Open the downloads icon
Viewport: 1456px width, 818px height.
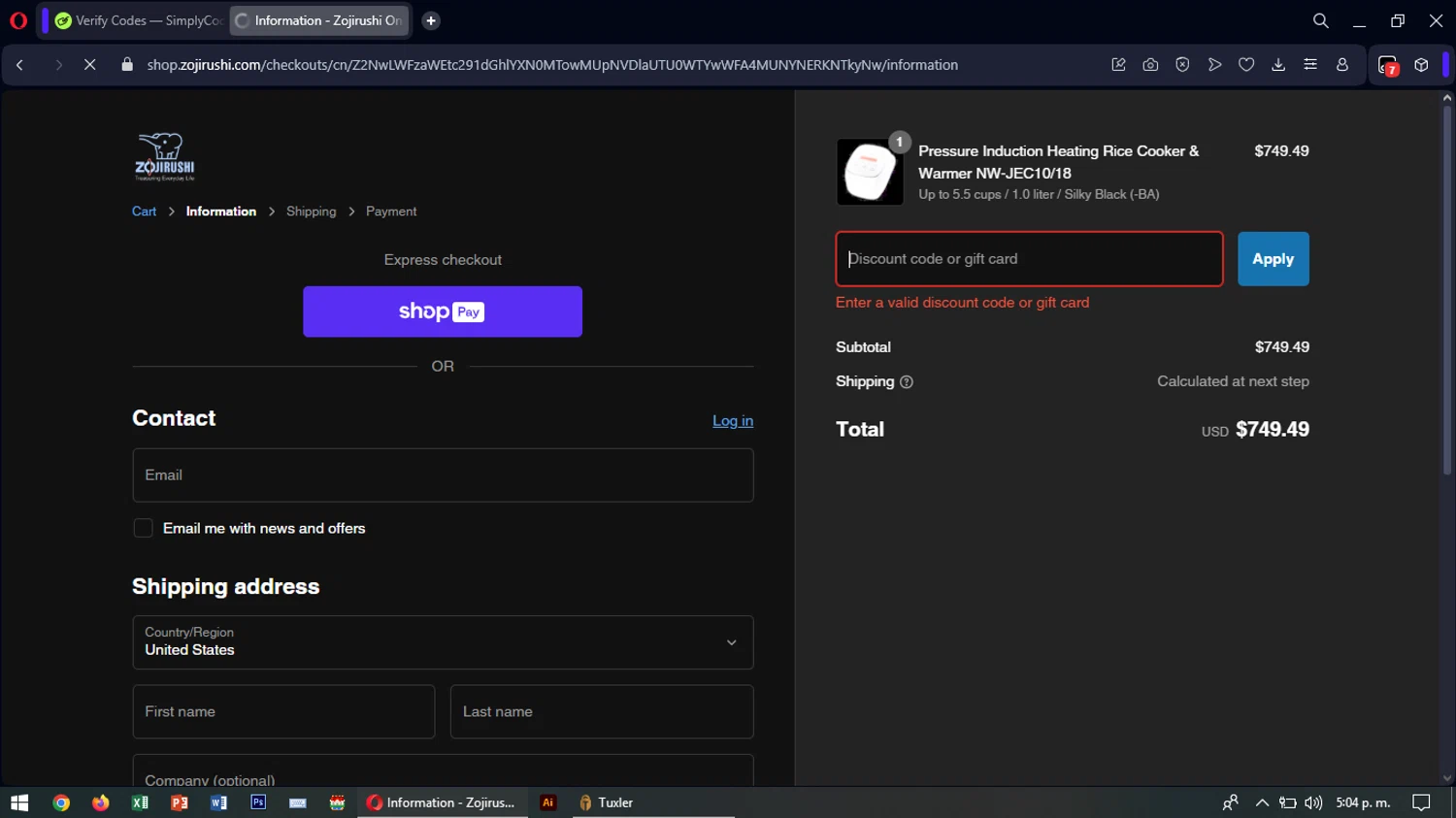[x=1278, y=65]
